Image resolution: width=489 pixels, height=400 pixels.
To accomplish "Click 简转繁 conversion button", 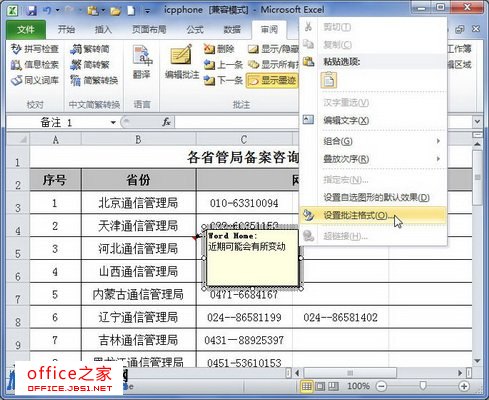I will coord(90,64).
